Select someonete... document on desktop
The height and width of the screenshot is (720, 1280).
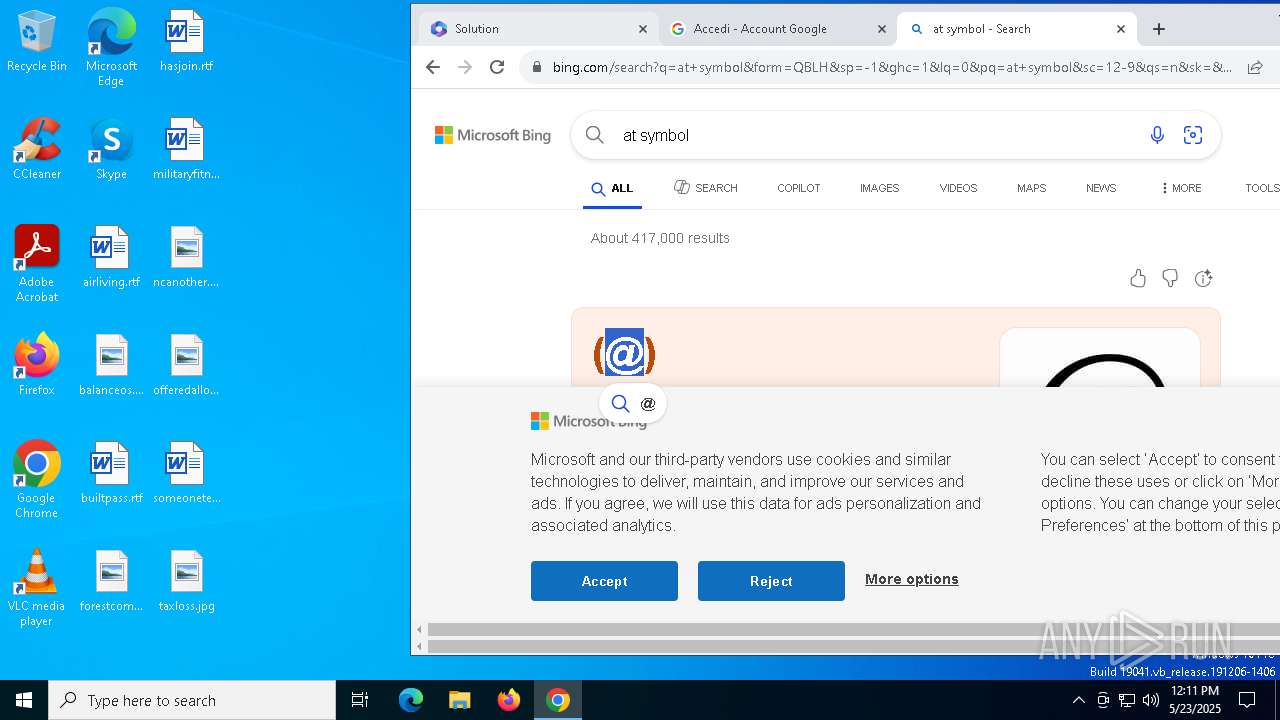pos(186,473)
